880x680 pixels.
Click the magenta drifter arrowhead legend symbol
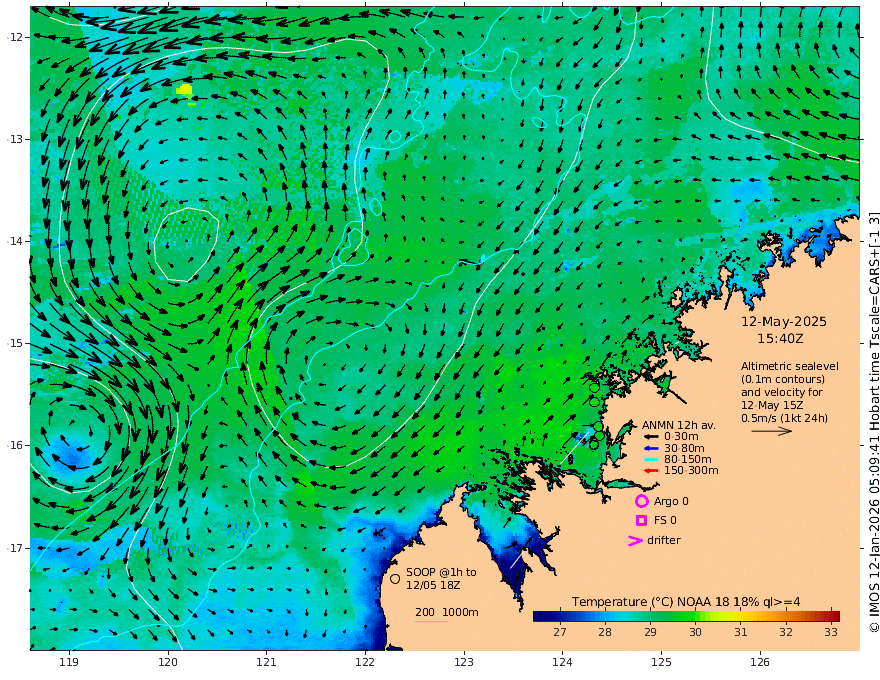[635, 541]
